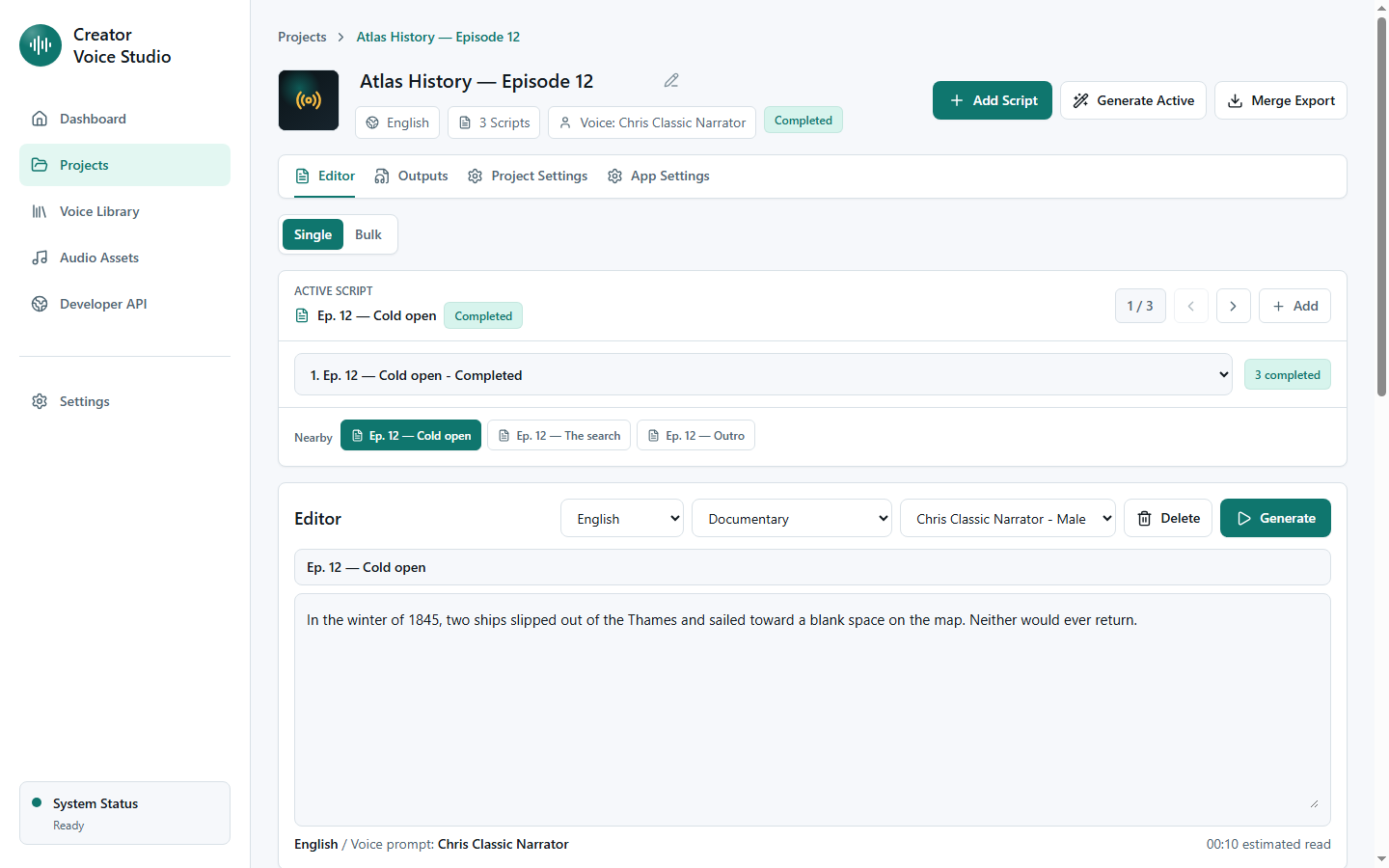The image size is (1389, 868).
Task: Click the Projects breadcrumb link
Action: coord(302,37)
